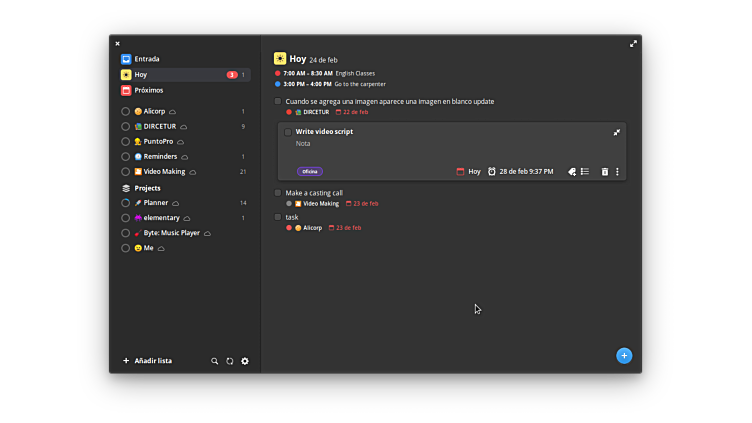Click the checklist subtasks icon
This screenshot has width=752, height=423.
coord(585,172)
